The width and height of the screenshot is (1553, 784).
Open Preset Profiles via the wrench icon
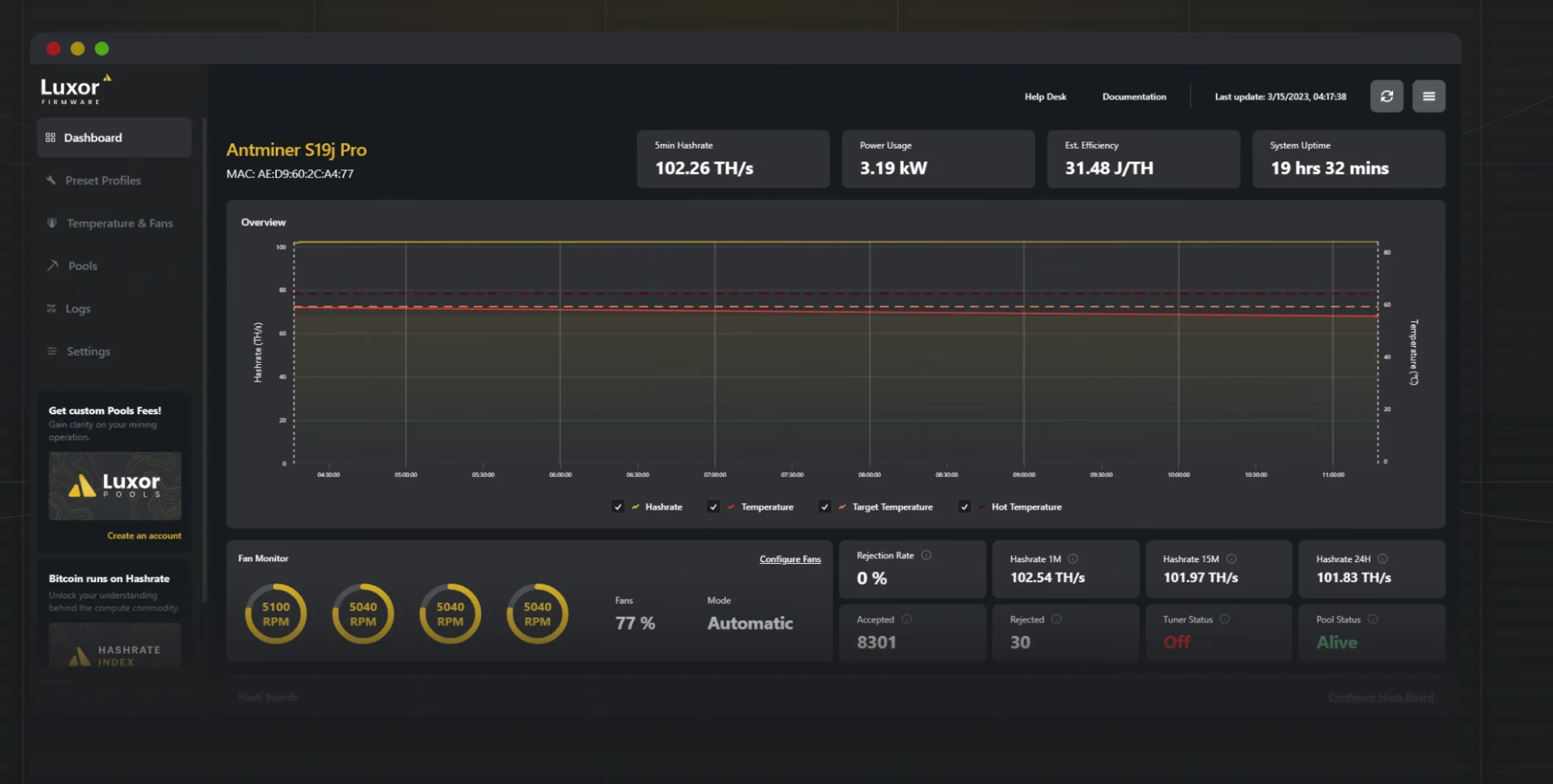tap(52, 180)
